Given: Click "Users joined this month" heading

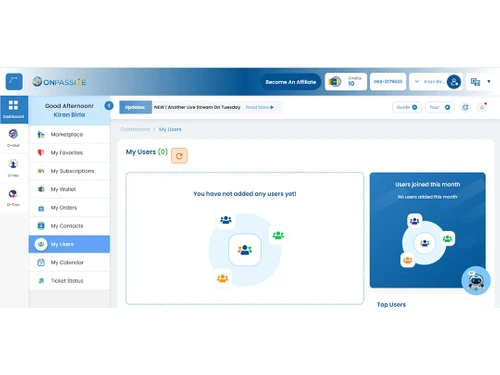Looking at the screenshot, I should pyautogui.click(x=428, y=184).
